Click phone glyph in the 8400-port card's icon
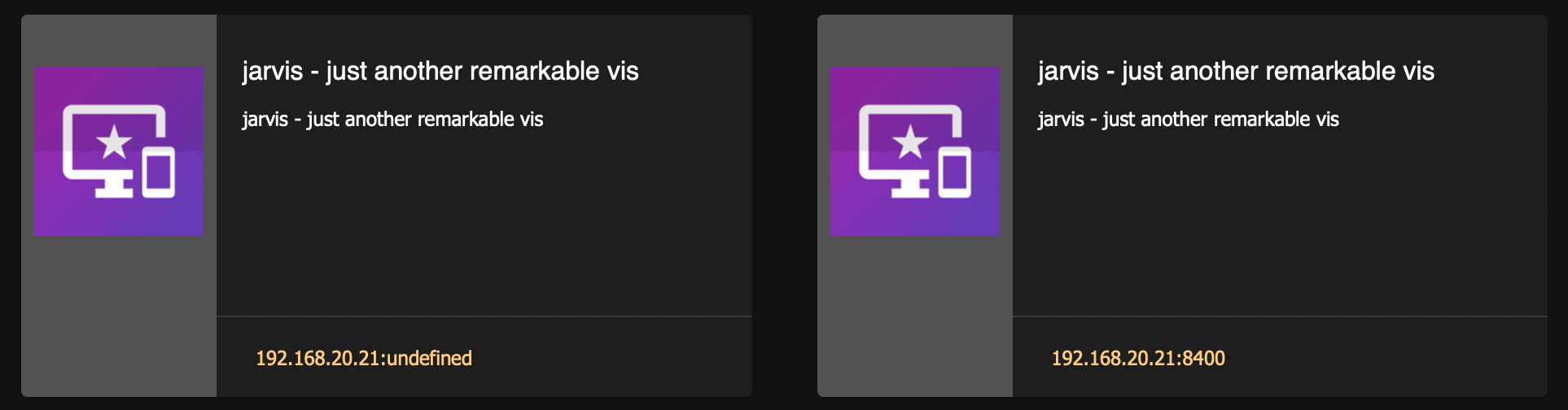The width and height of the screenshot is (1568, 410). (x=955, y=172)
